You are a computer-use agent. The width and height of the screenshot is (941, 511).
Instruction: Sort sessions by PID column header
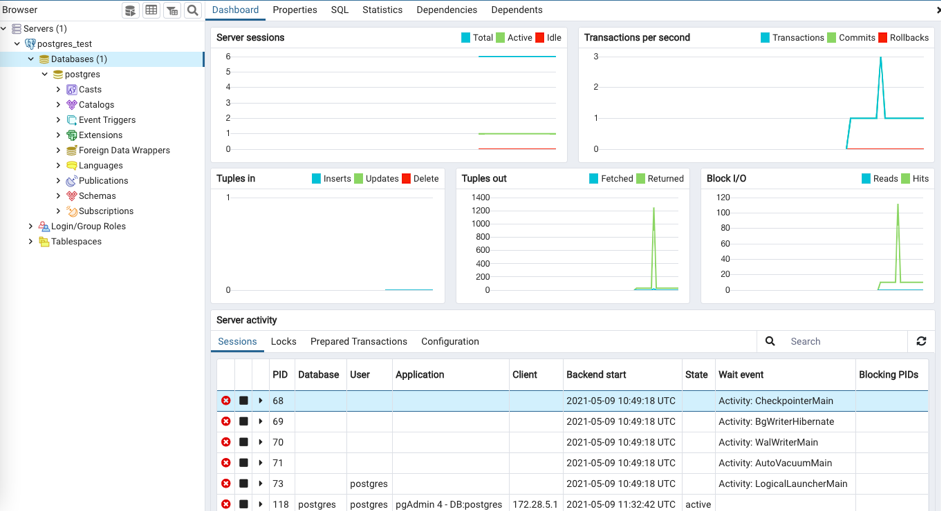point(280,375)
